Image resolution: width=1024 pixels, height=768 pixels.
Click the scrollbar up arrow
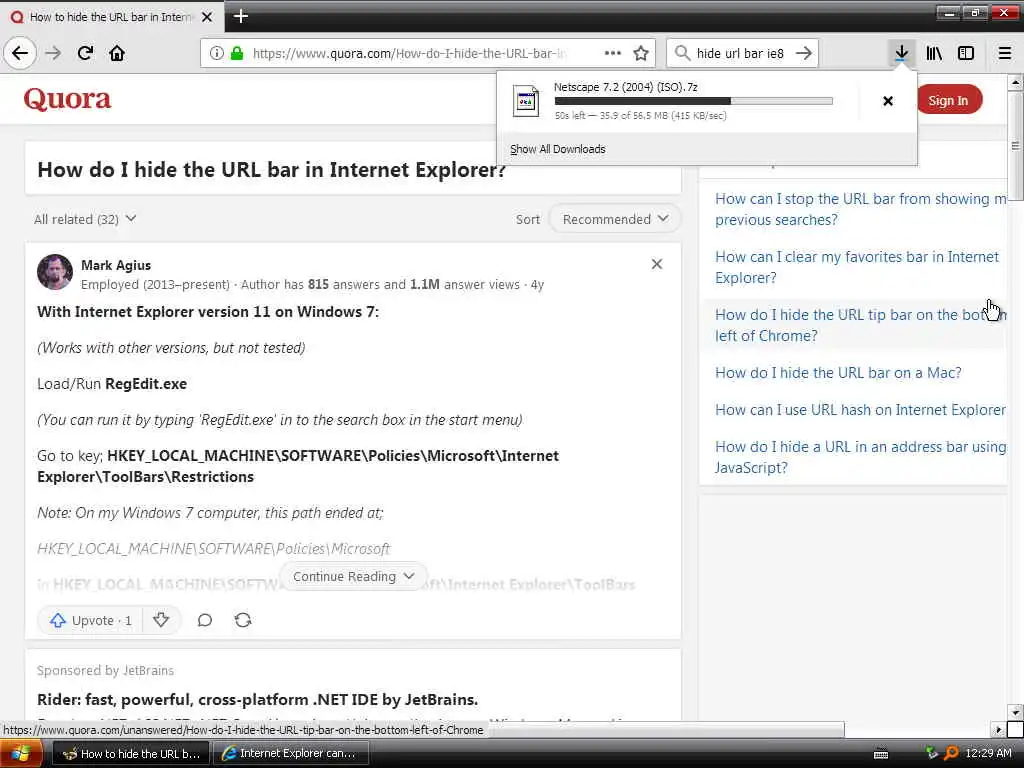coord(1015,82)
